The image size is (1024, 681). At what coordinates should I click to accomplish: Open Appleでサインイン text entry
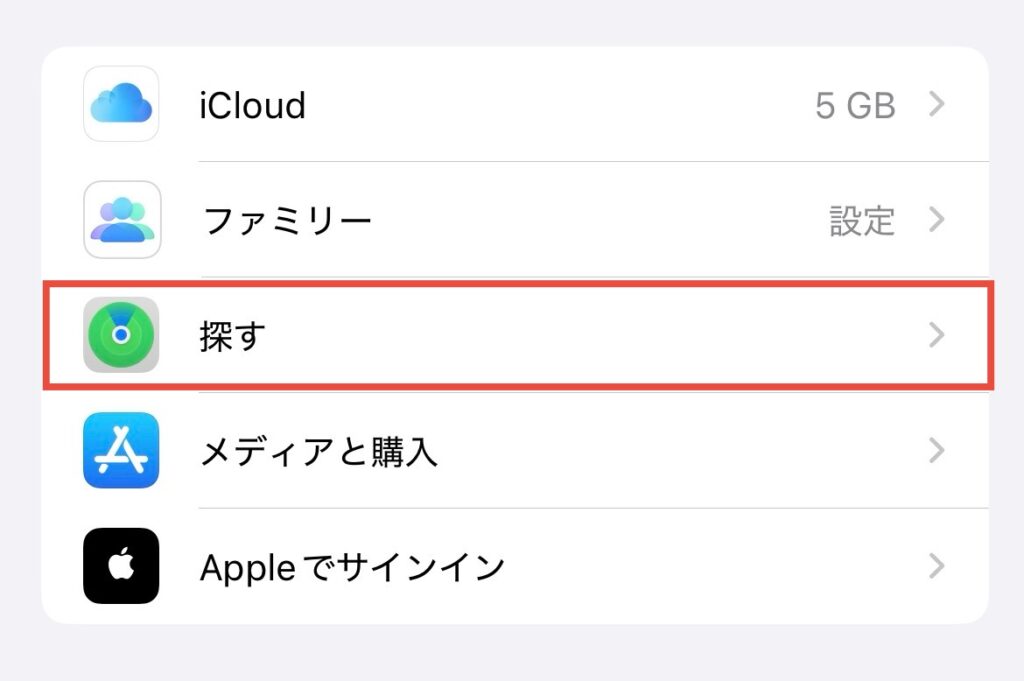coord(352,567)
